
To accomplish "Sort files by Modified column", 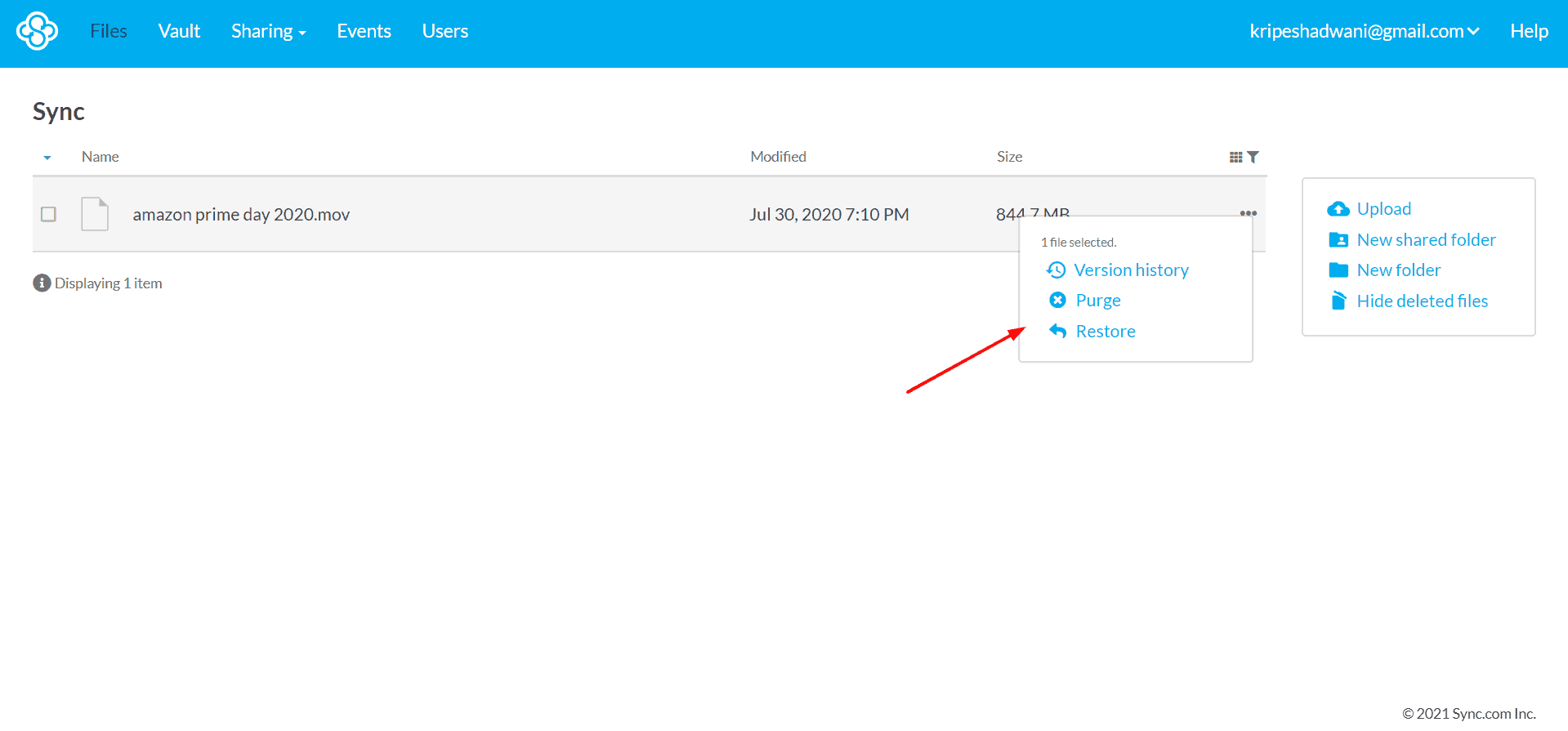I will [x=778, y=157].
